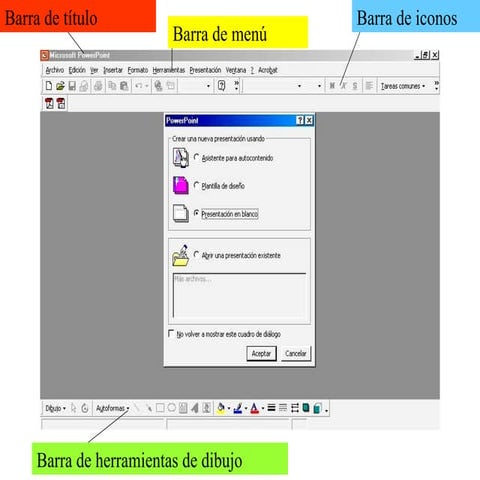Open the Ver menu
The width and height of the screenshot is (480, 480).
coord(94,70)
